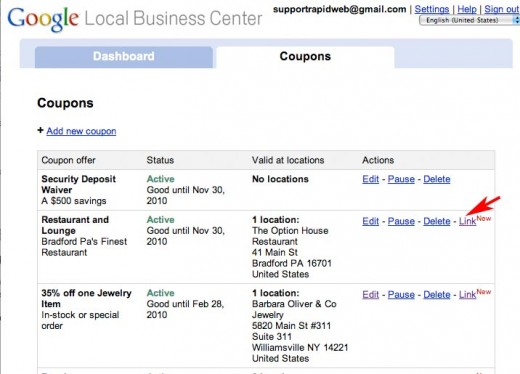Open the Settings link
This screenshot has height=374, width=520.
coord(432,9)
